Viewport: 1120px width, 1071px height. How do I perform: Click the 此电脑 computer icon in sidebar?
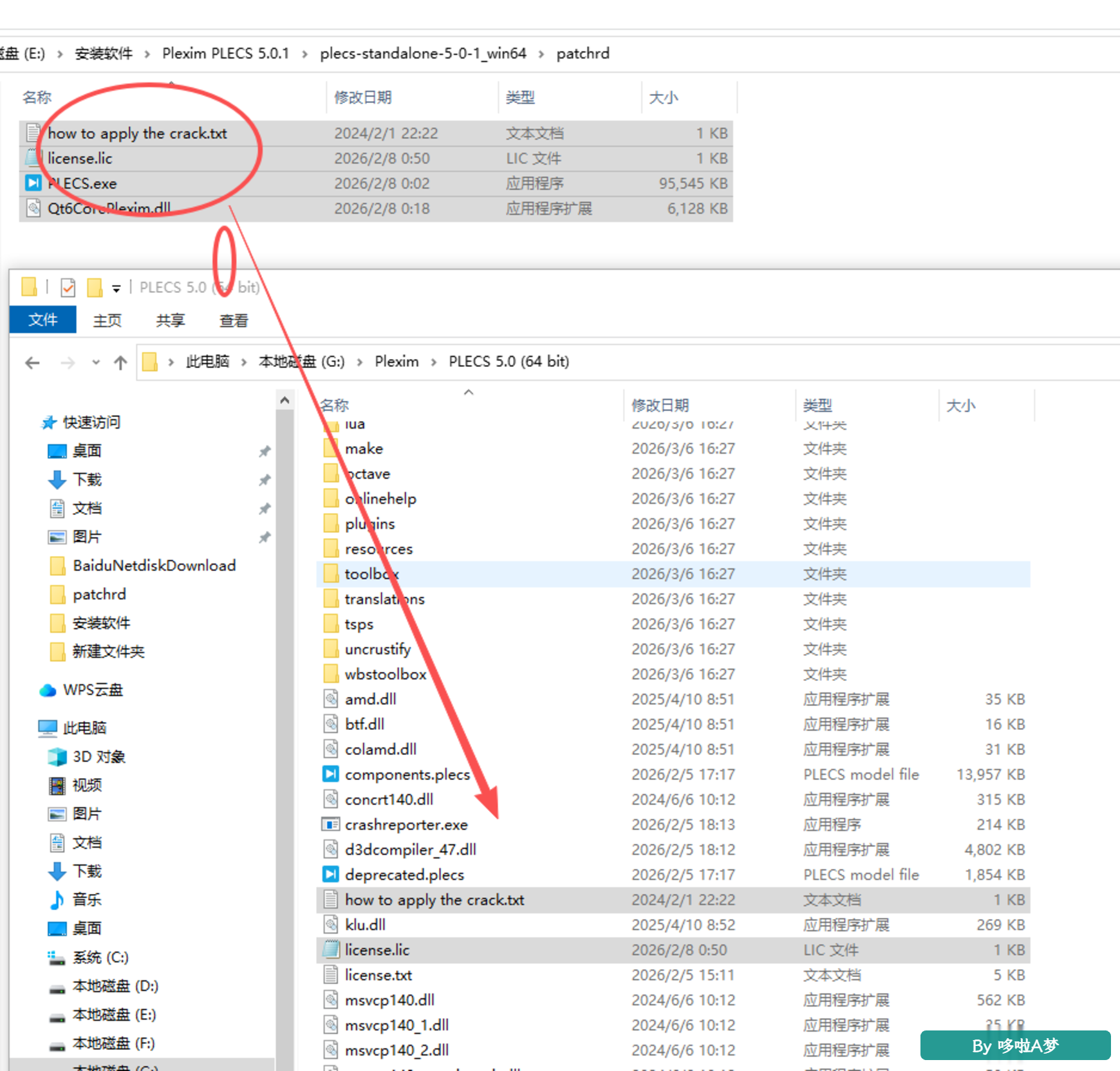tap(48, 728)
